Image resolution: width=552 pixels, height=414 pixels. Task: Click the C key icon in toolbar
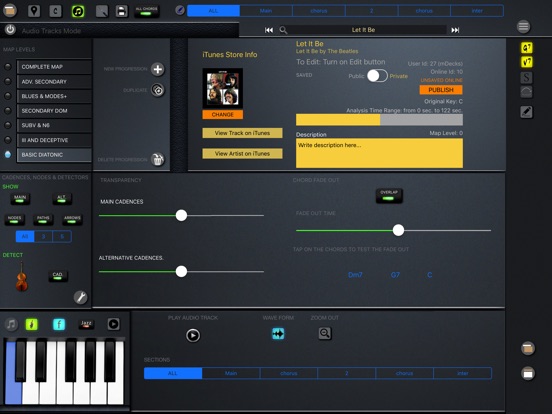[55, 11]
